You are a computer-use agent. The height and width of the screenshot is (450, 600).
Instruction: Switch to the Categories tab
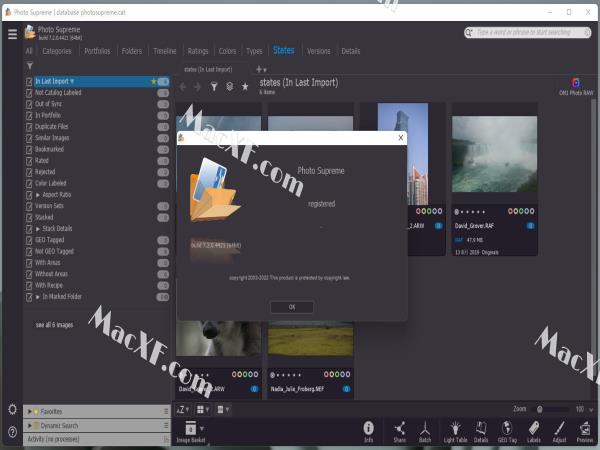pyautogui.click(x=57, y=51)
